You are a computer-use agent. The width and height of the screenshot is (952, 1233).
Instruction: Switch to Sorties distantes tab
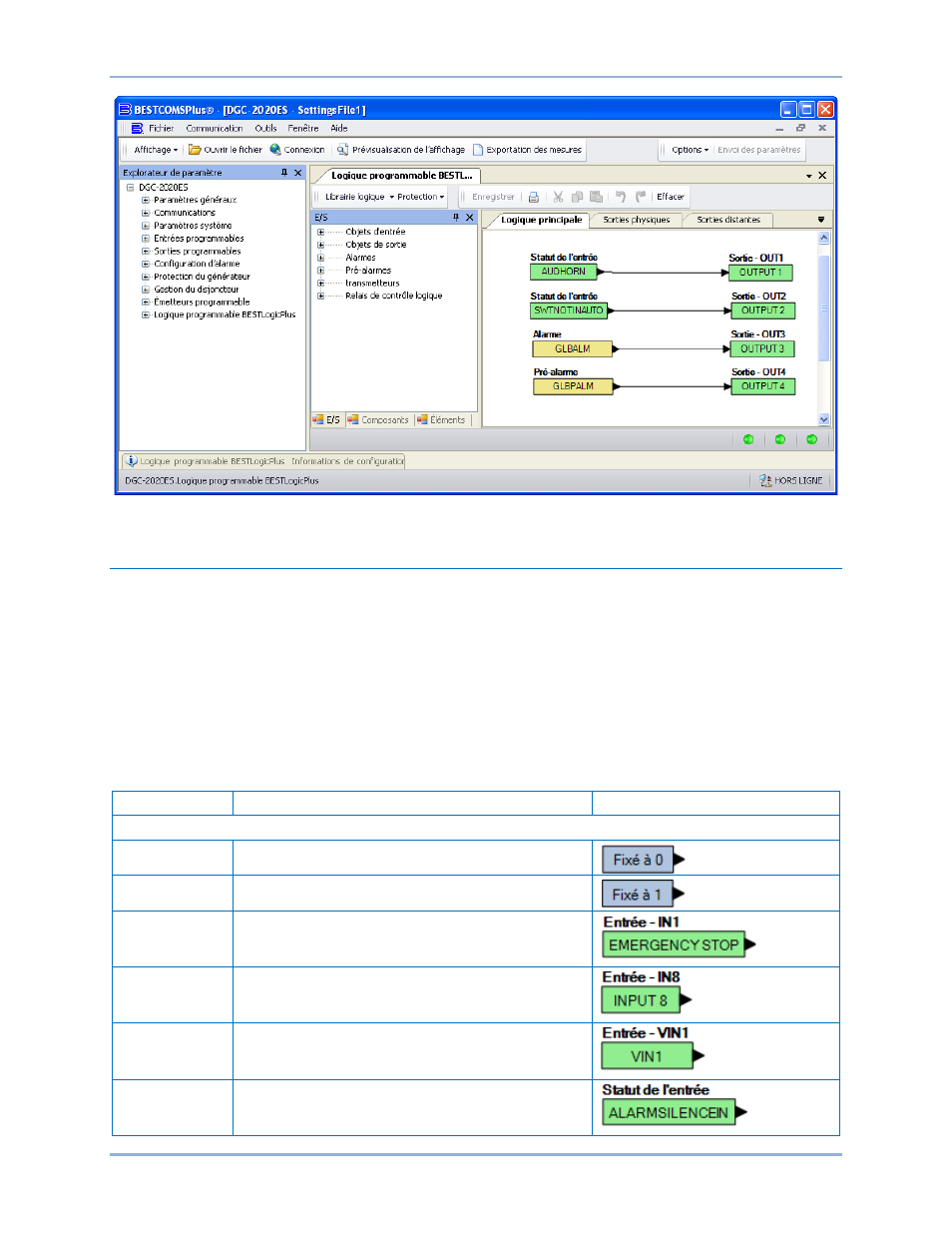[728, 220]
